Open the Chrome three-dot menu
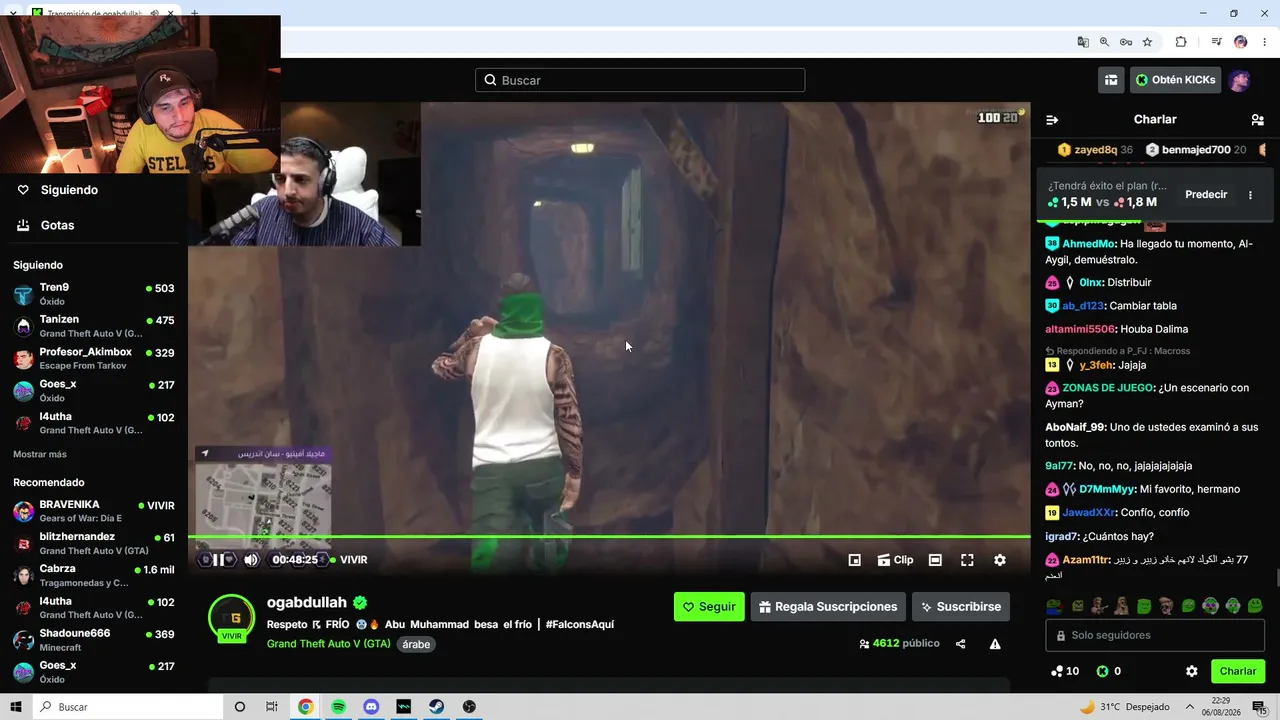1280x720 pixels. tap(1265, 42)
